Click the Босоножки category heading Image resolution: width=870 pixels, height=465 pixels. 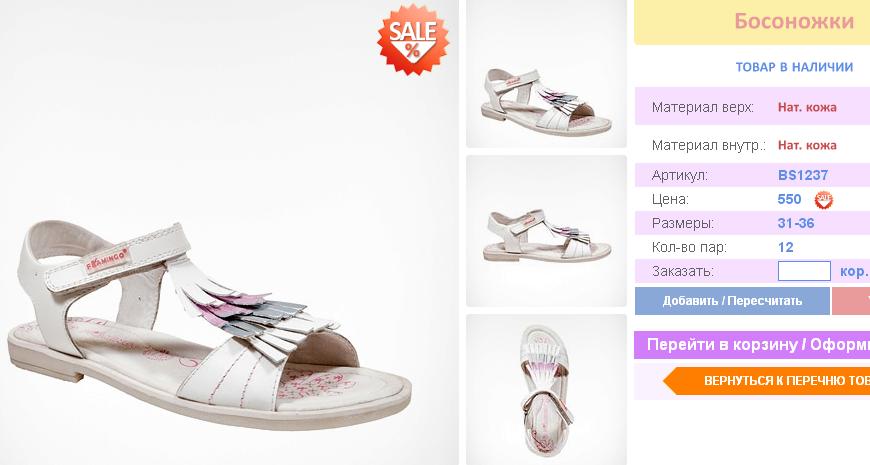click(794, 21)
